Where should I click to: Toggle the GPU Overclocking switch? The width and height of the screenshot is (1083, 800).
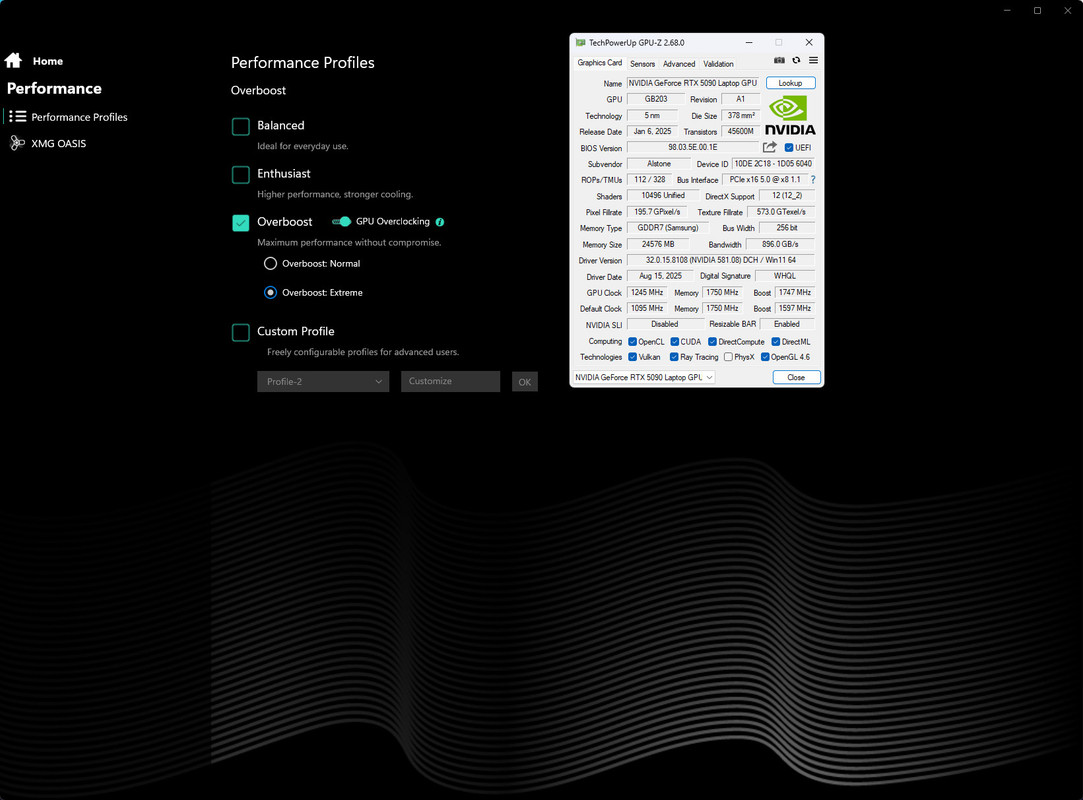[341, 222]
